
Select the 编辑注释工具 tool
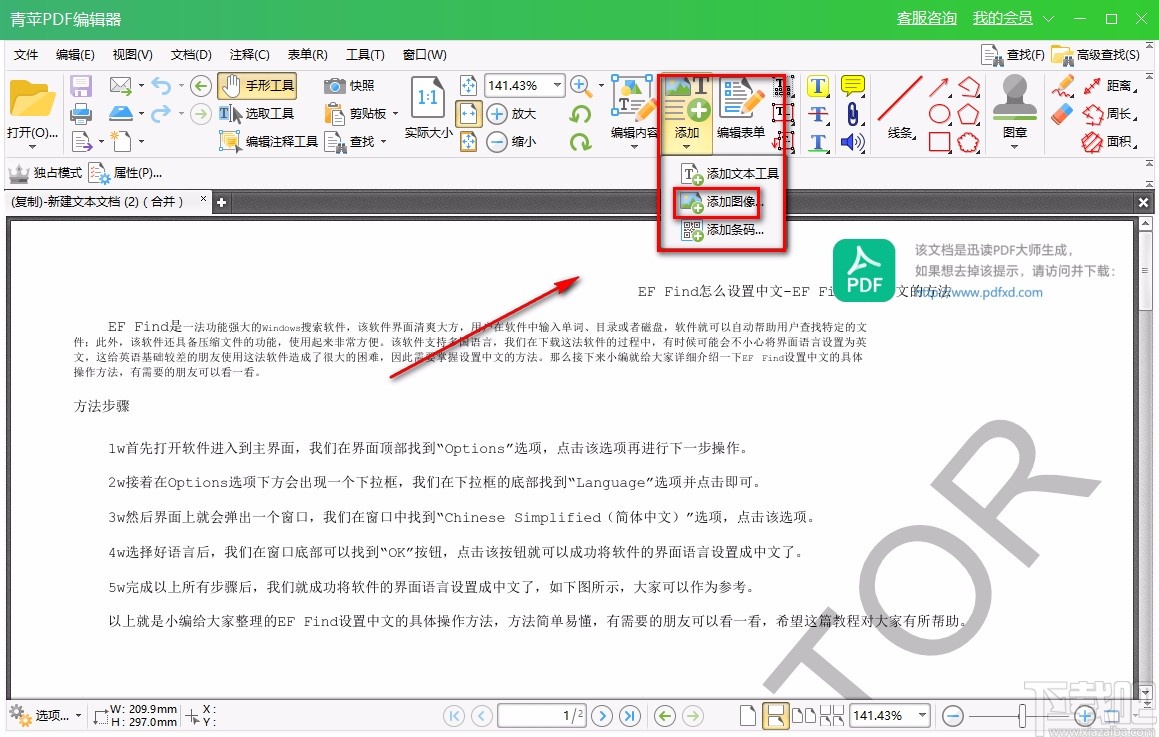pos(268,141)
